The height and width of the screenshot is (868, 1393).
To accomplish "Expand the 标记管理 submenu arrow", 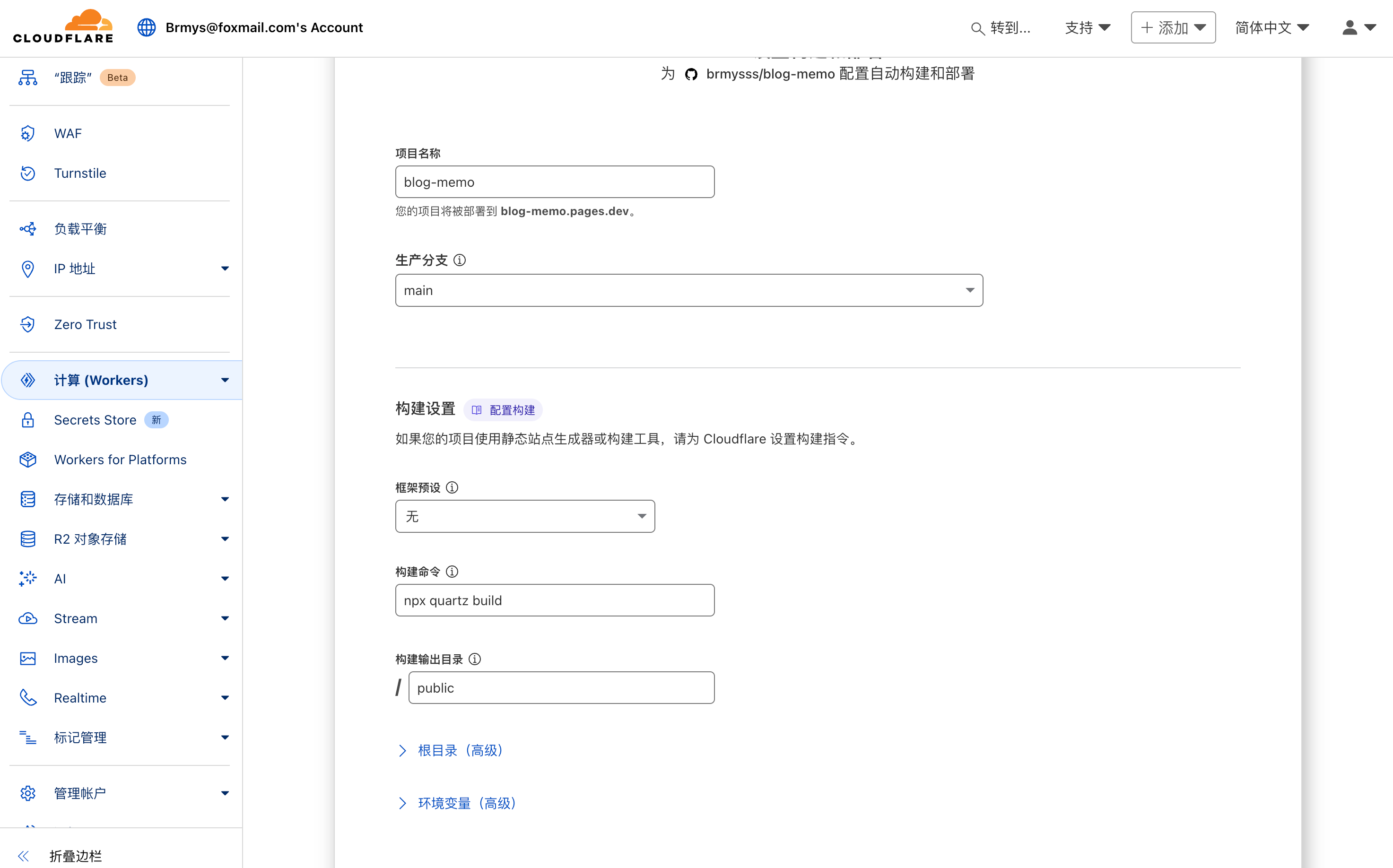I will click(x=225, y=738).
